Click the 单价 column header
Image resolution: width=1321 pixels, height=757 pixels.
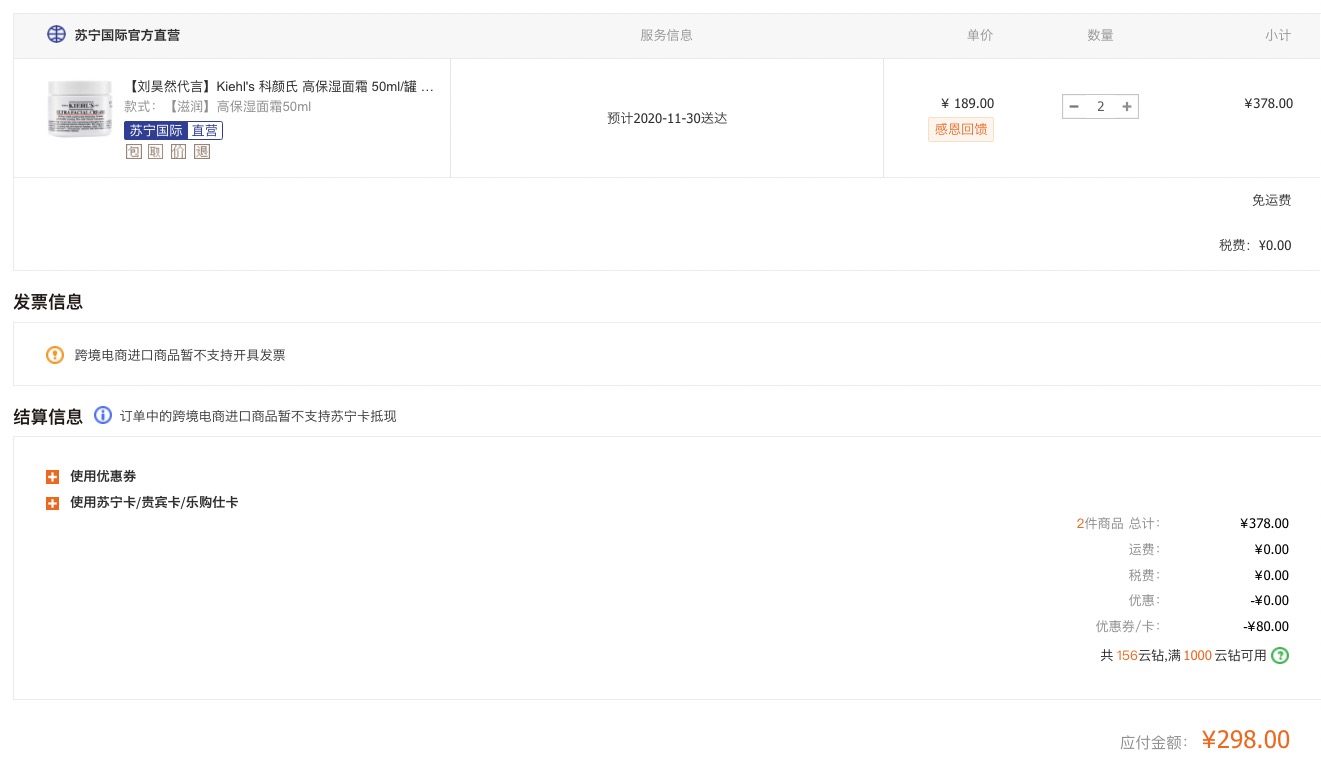pos(980,35)
